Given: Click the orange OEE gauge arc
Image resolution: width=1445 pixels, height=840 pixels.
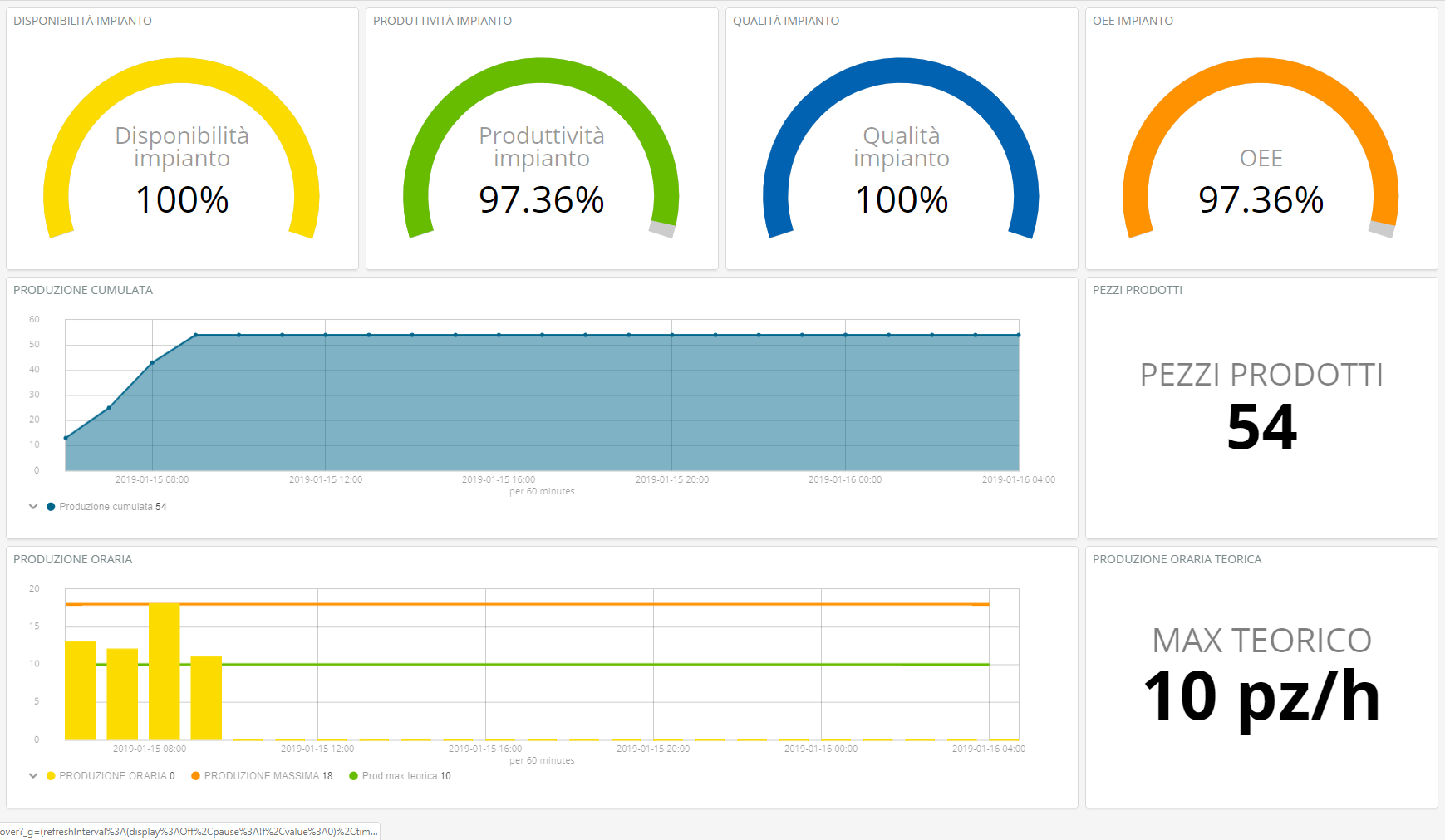Looking at the screenshot, I should pyautogui.click(x=1261, y=71).
